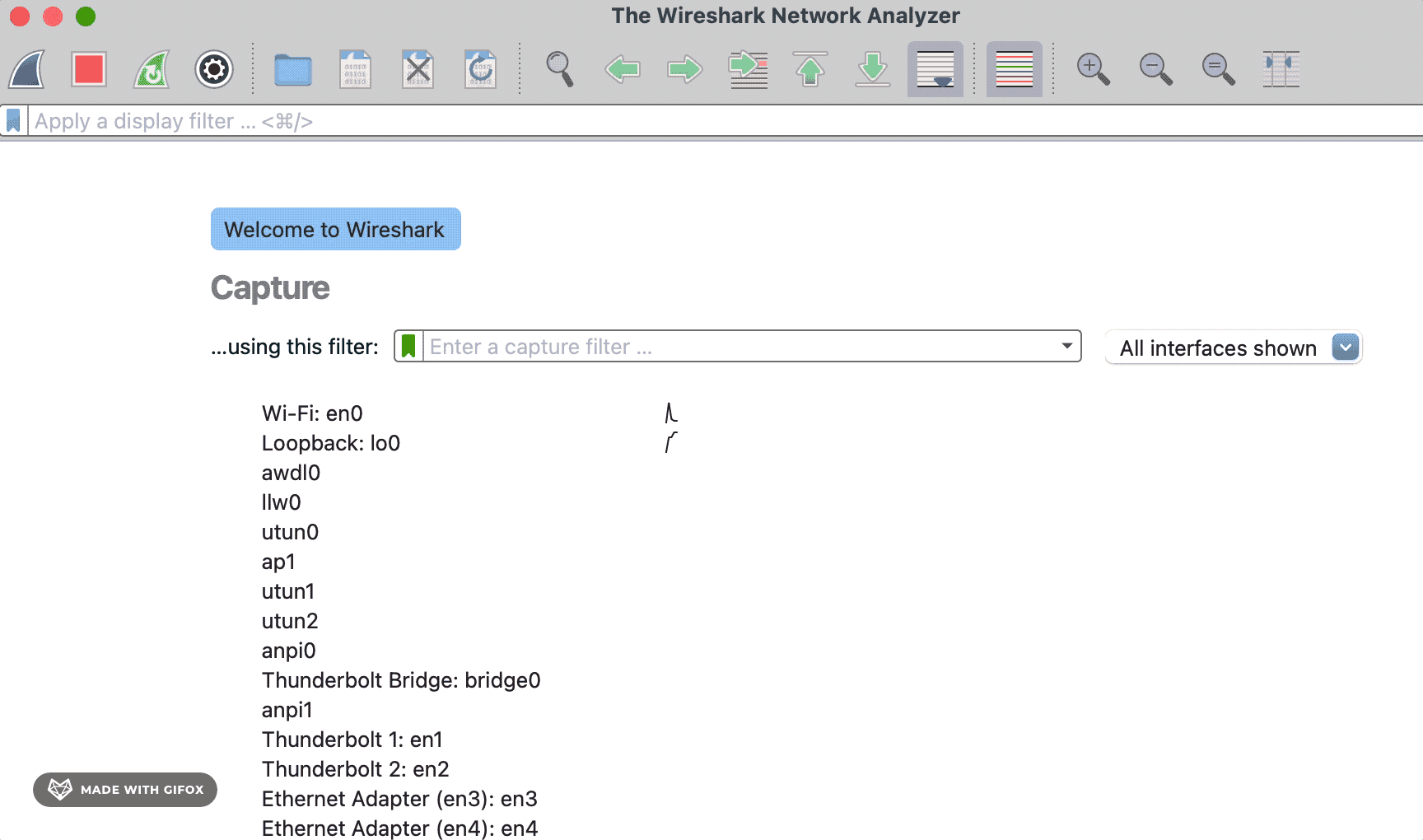Close the capture file with the X icon
This screenshot has height=840, width=1423.
coord(418,69)
